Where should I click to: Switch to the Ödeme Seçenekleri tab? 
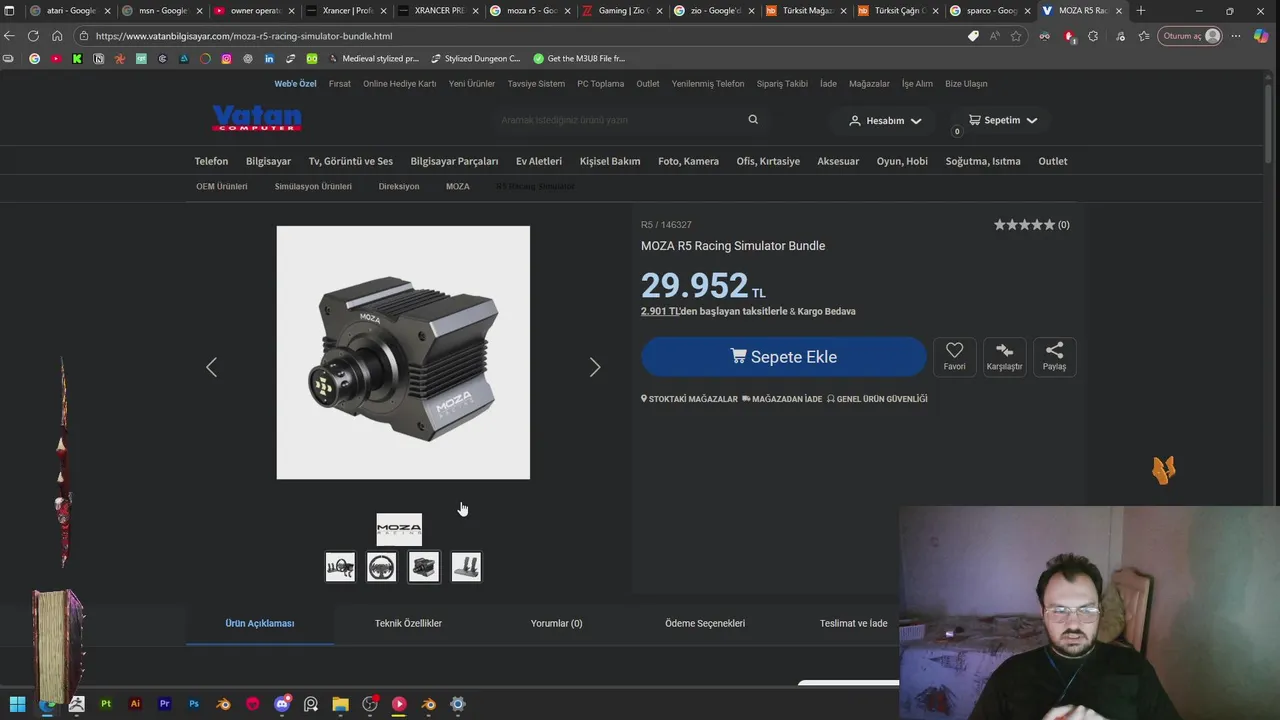click(705, 623)
